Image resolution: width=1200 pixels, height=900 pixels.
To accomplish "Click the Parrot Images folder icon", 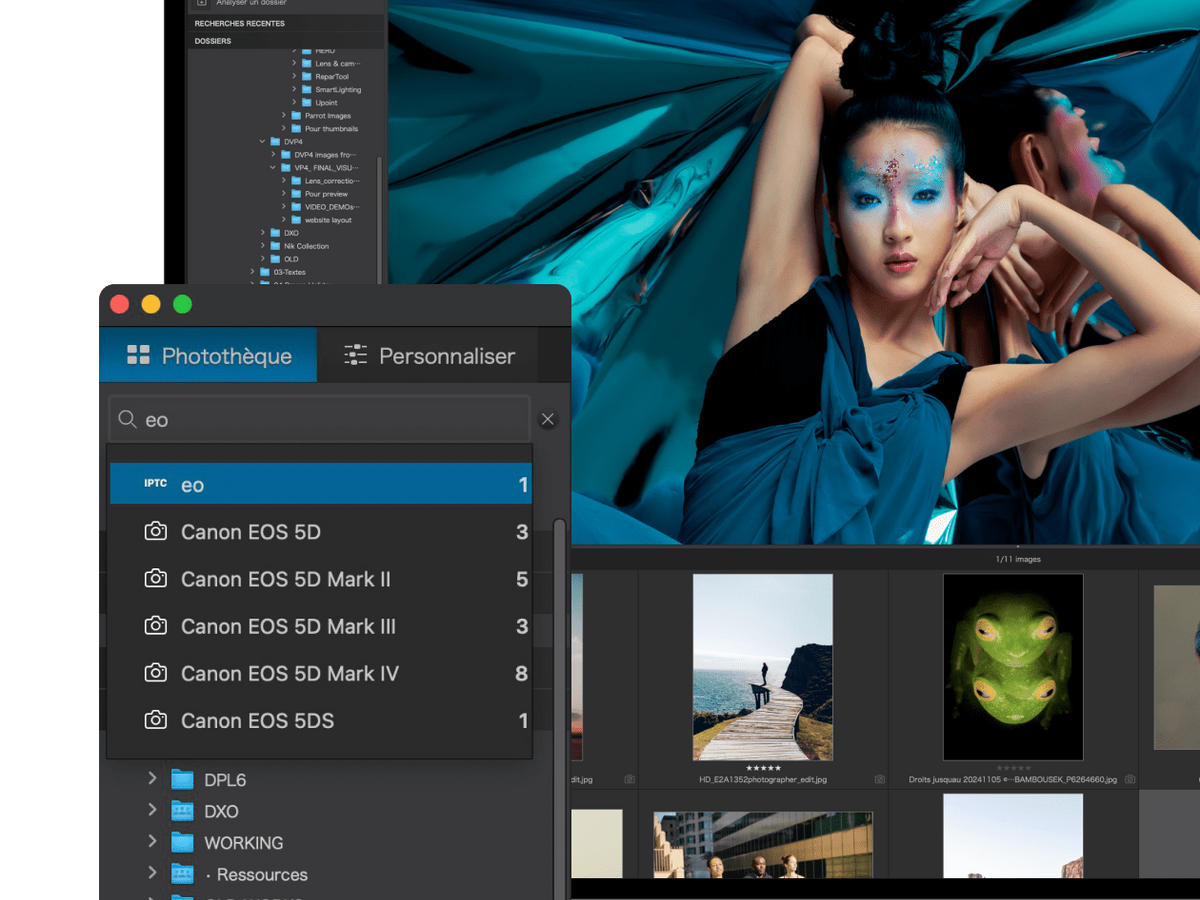I will coord(297,116).
